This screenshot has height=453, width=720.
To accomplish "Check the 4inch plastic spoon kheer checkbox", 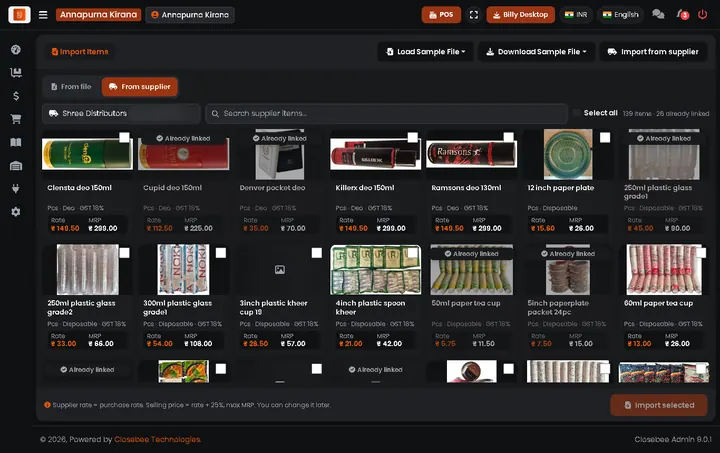I will coord(412,253).
